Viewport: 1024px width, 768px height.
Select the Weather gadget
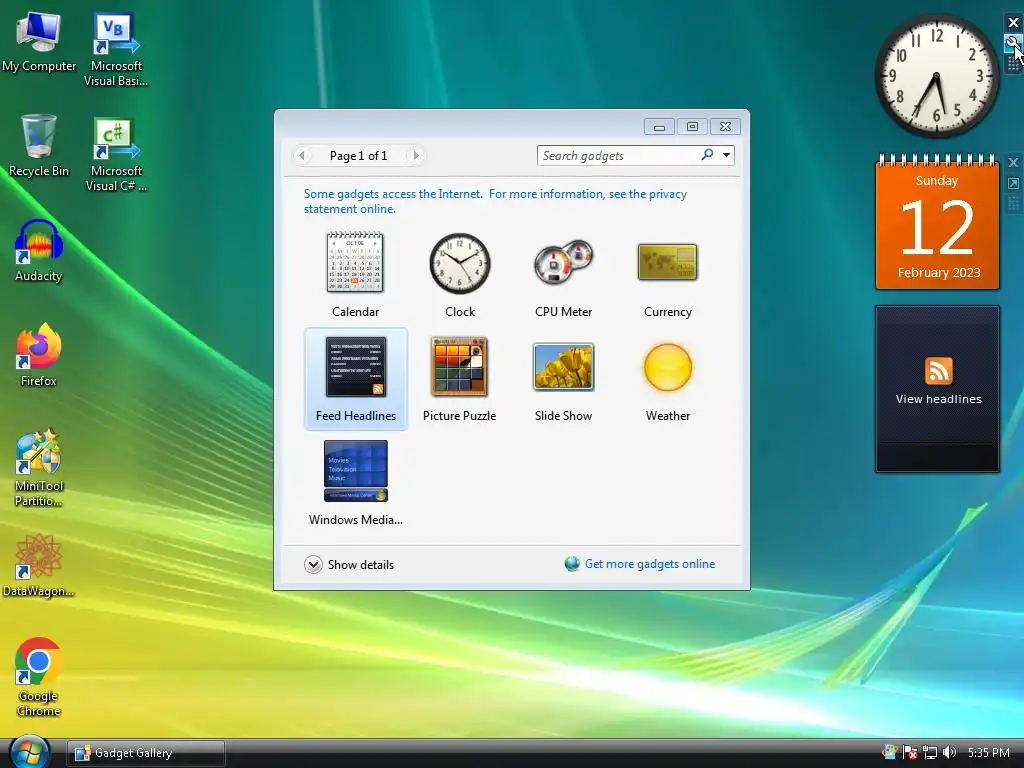(x=667, y=379)
